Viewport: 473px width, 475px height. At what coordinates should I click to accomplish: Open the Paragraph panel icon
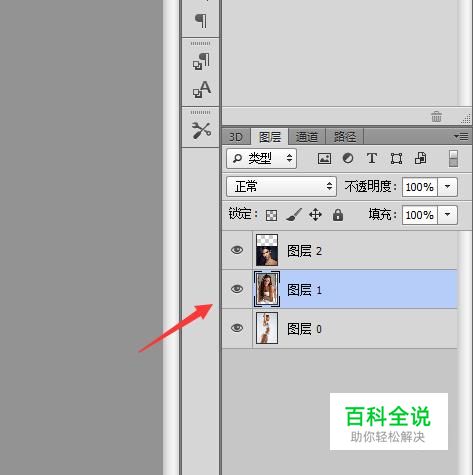[x=201, y=21]
